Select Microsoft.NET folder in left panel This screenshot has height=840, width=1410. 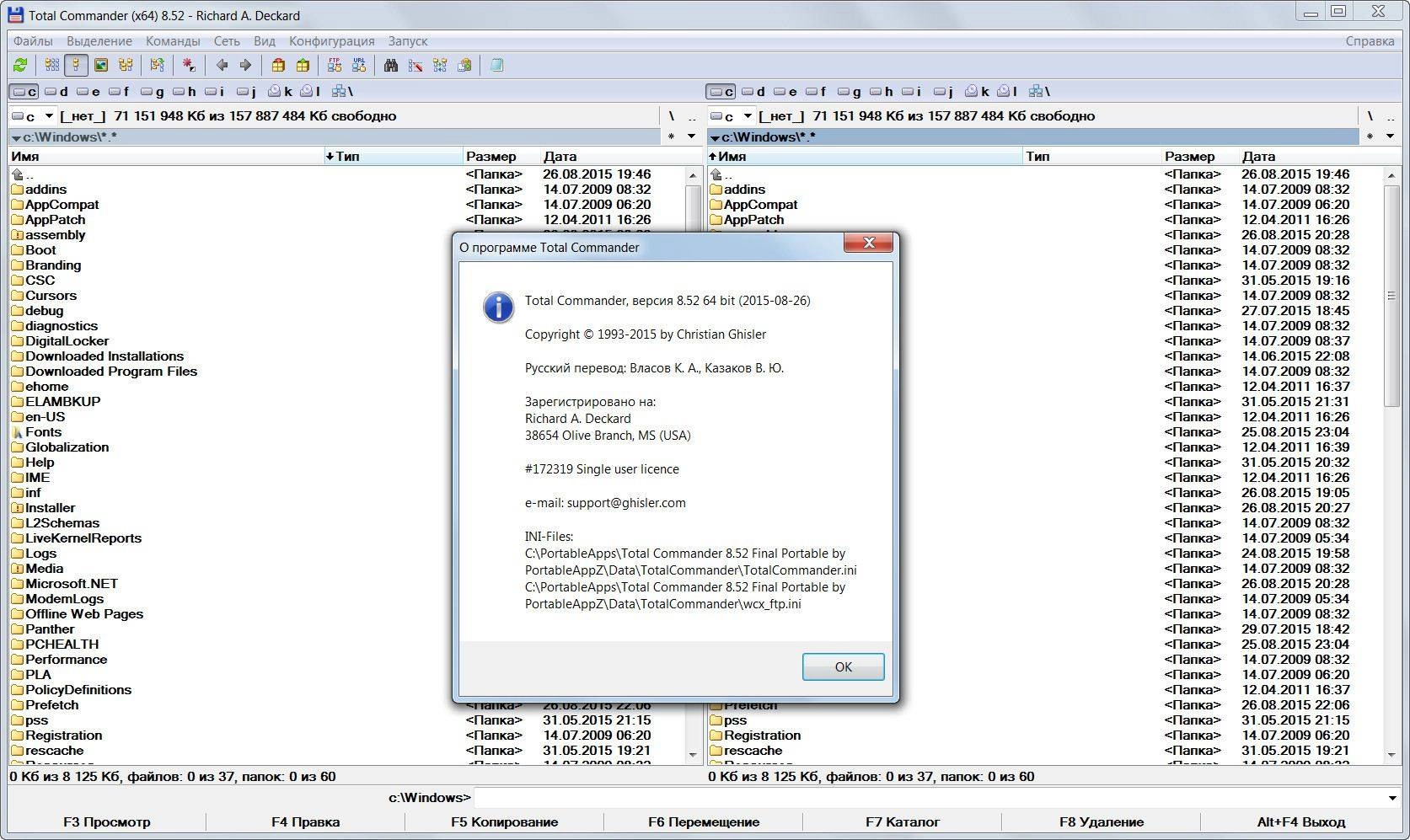coord(72,584)
